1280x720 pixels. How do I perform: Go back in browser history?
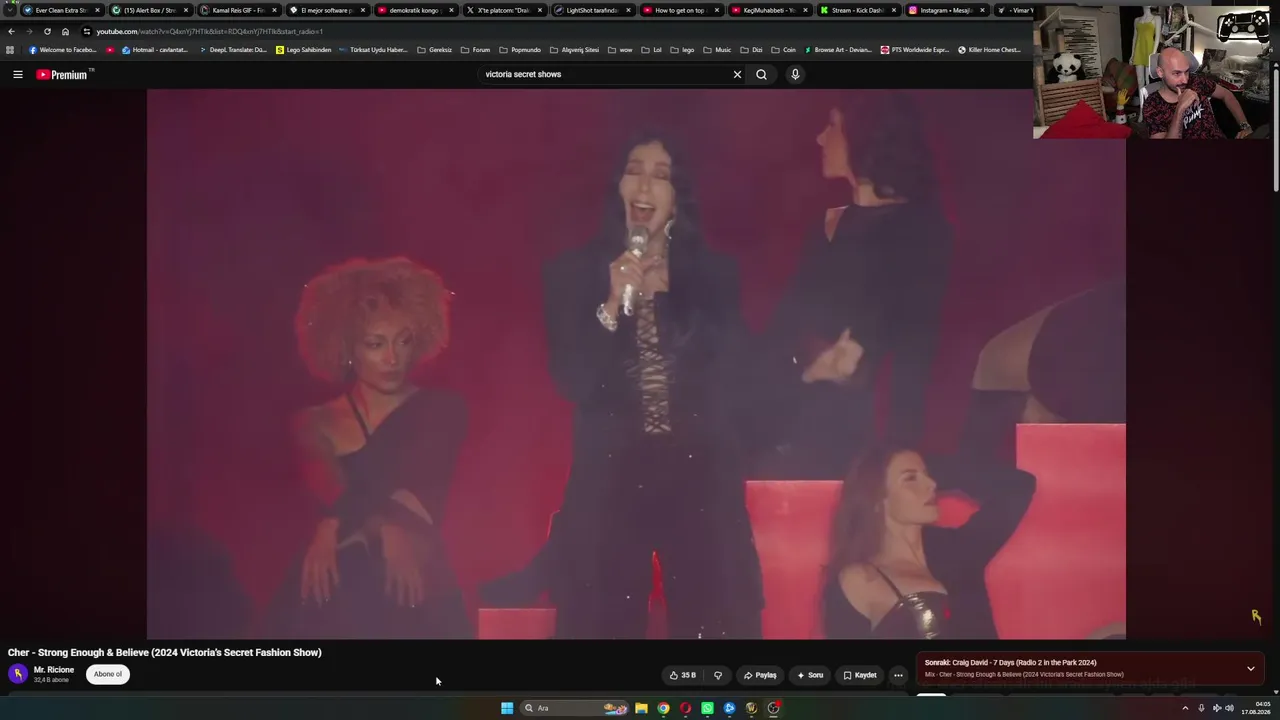point(11,31)
